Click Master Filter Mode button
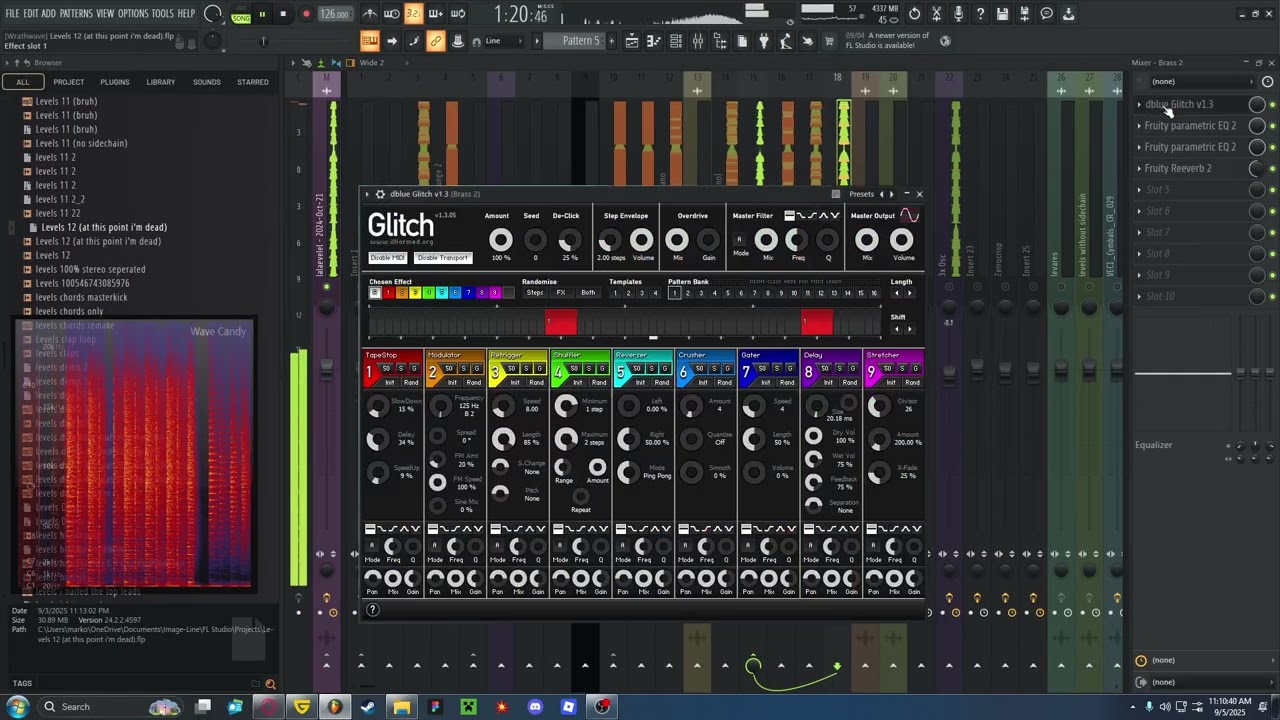Image resolution: width=1280 pixels, height=720 pixels. click(740, 240)
